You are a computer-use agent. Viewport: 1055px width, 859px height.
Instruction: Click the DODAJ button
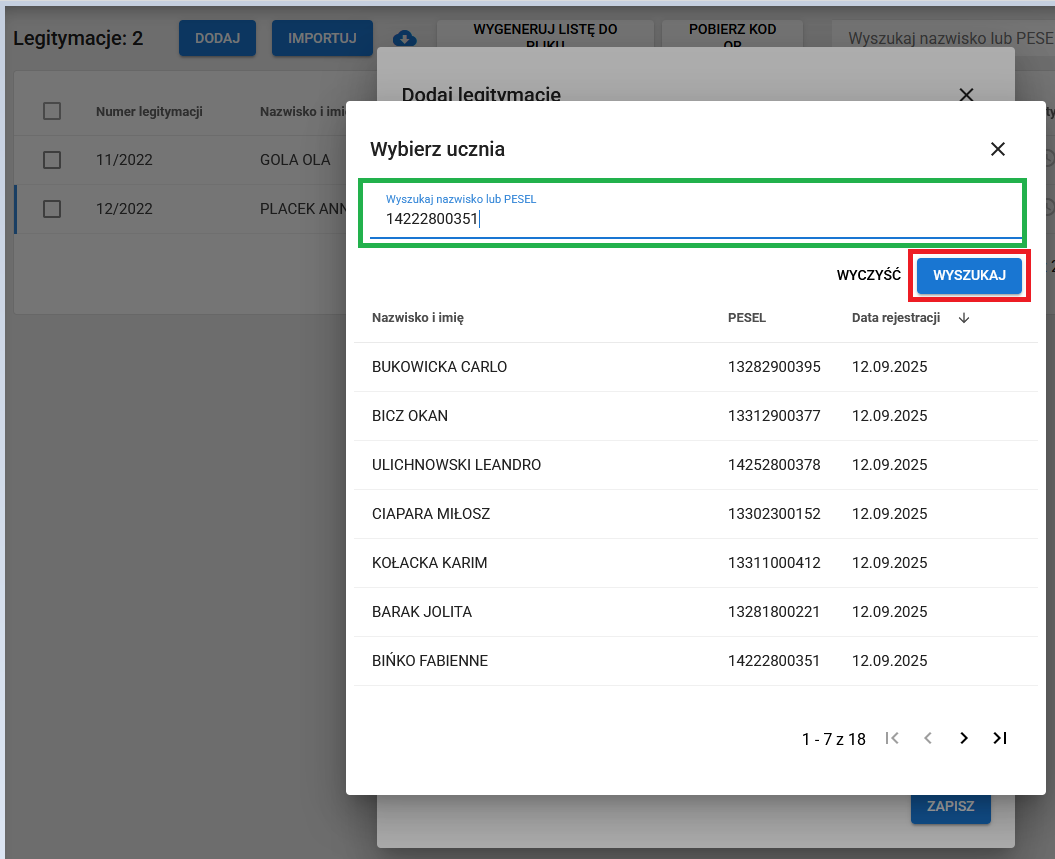(217, 38)
